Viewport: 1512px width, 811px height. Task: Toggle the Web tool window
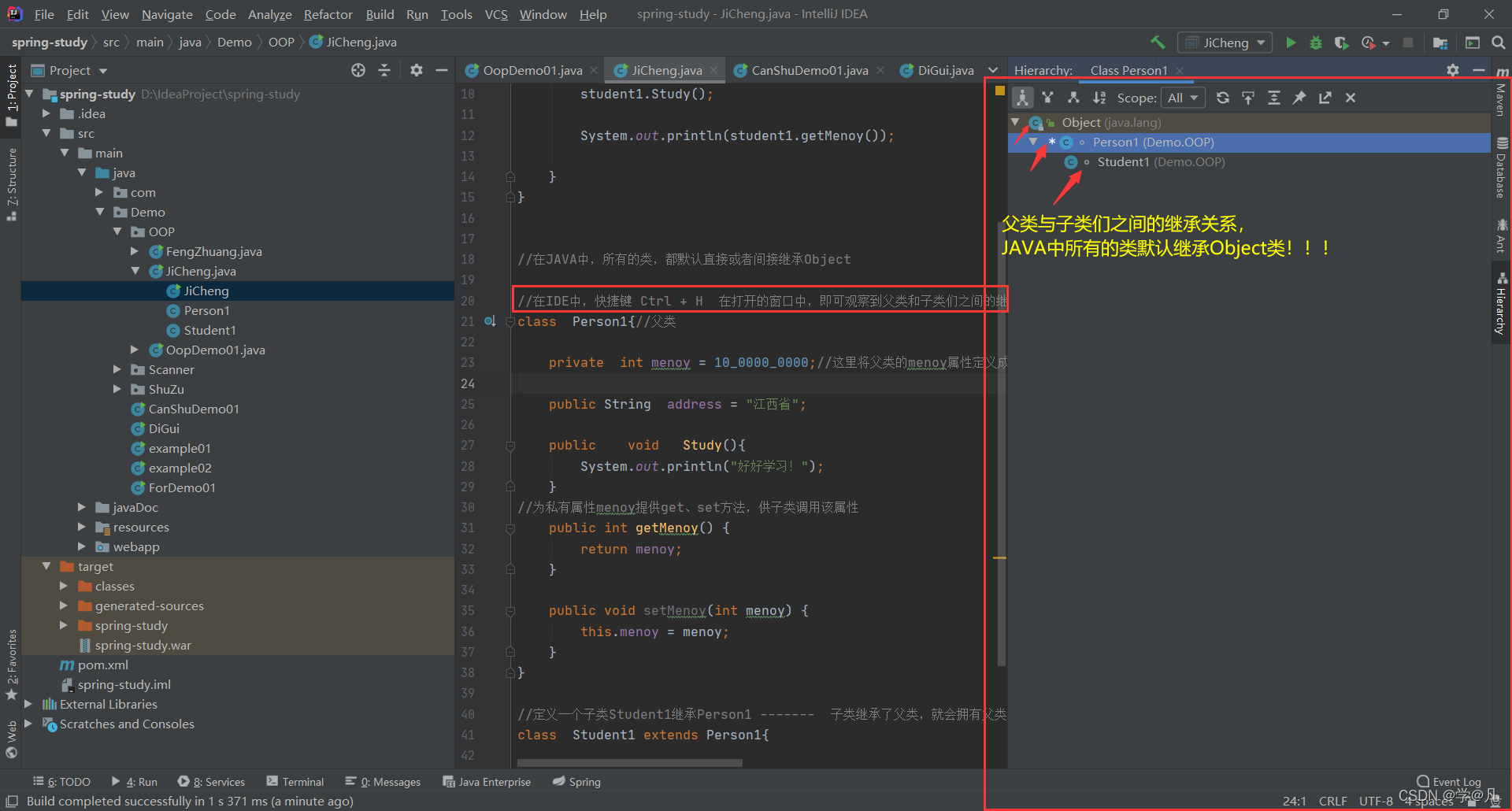coord(11,739)
